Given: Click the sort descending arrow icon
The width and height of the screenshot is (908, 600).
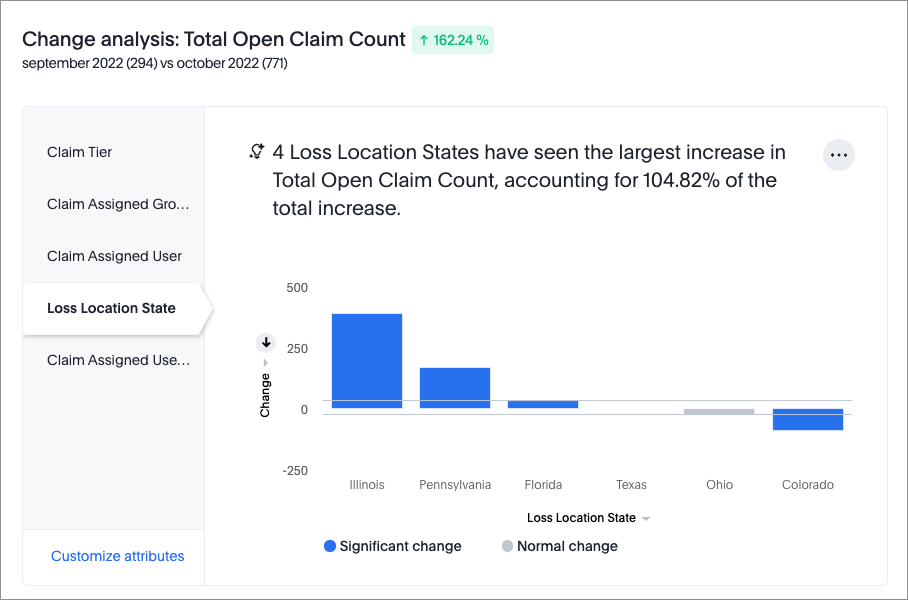Looking at the screenshot, I should click(x=266, y=342).
